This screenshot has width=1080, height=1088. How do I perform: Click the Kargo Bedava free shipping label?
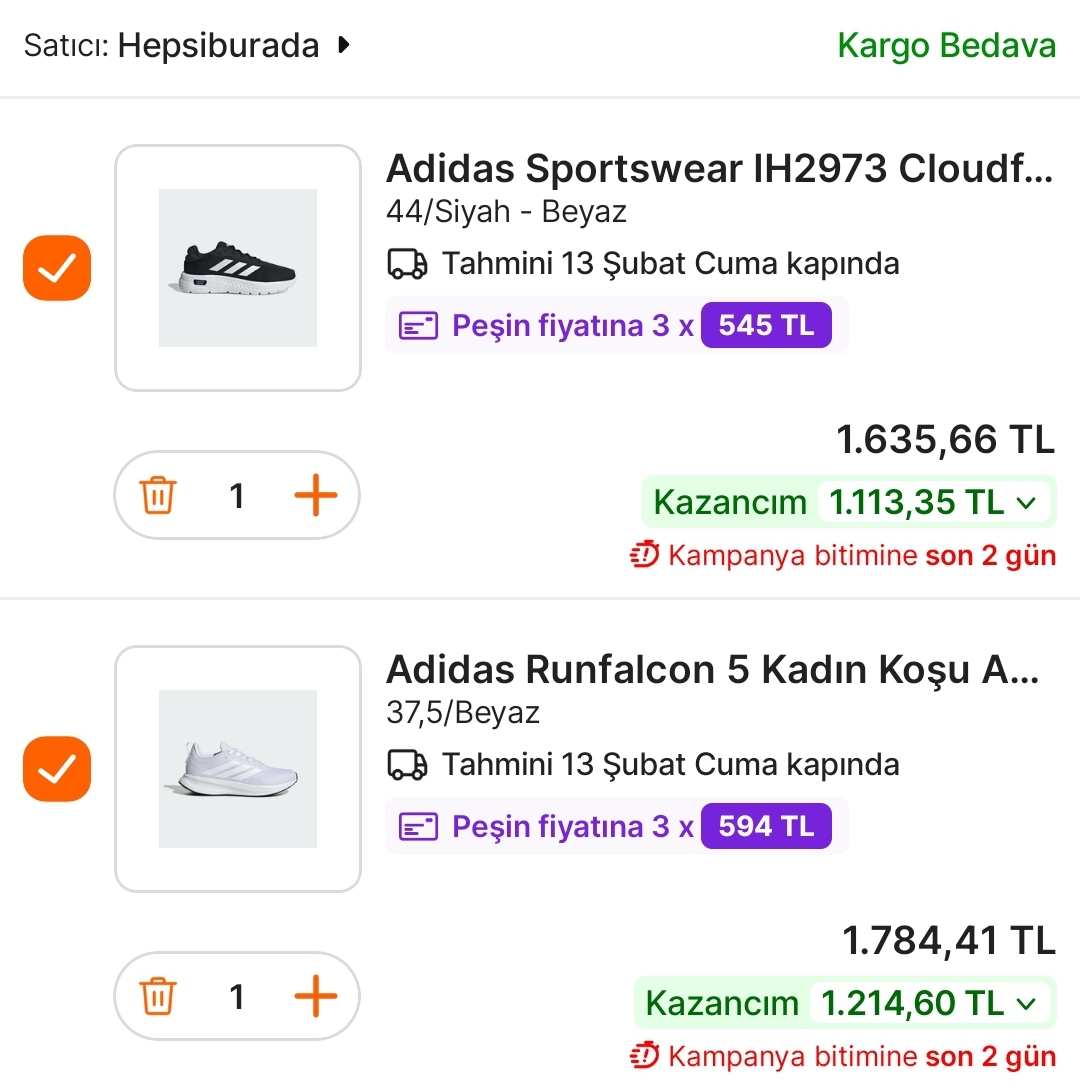(946, 45)
